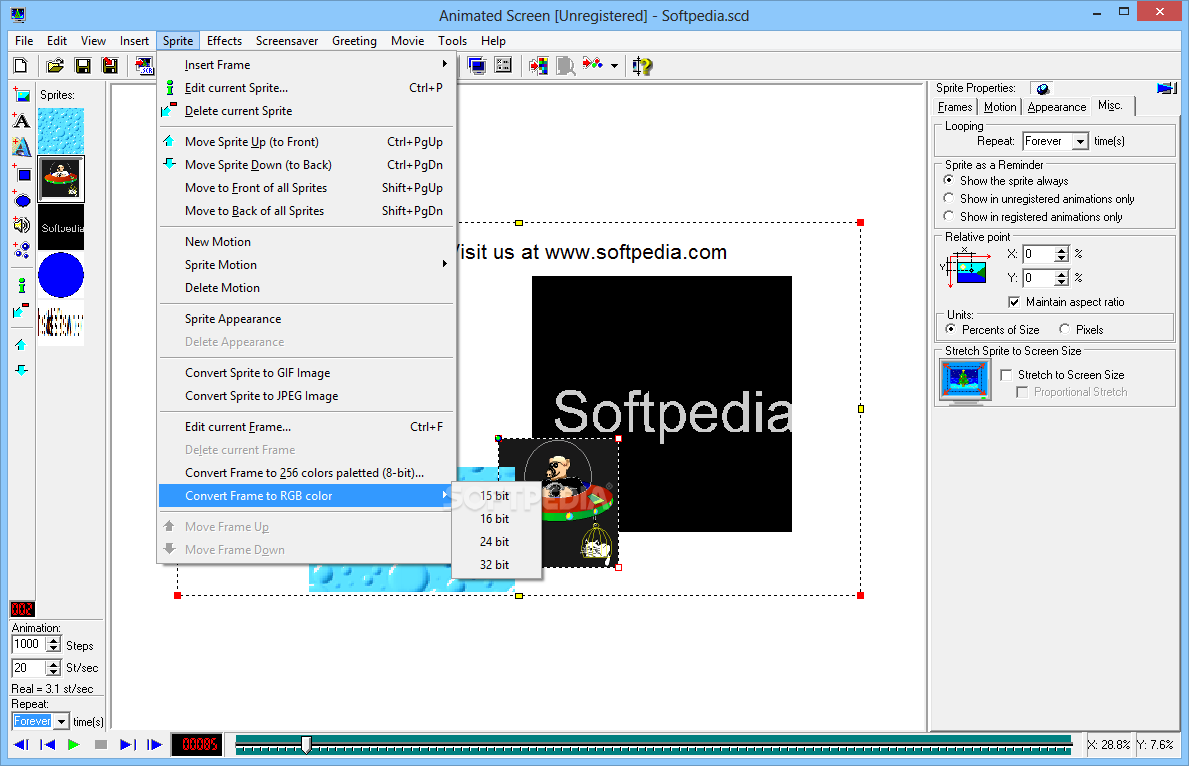Move sprite down using sidebar arrow

click(21, 370)
